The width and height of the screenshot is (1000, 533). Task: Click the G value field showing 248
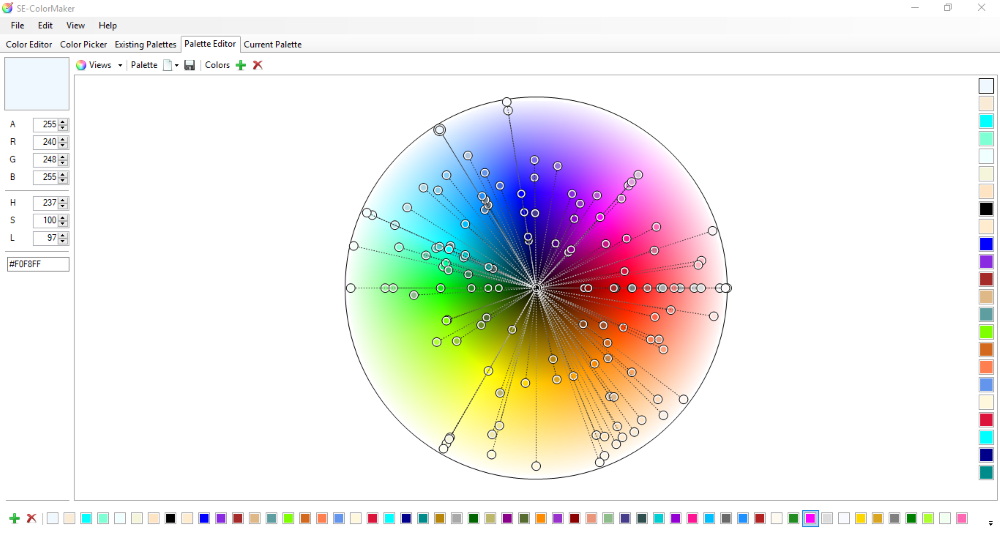point(45,159)
